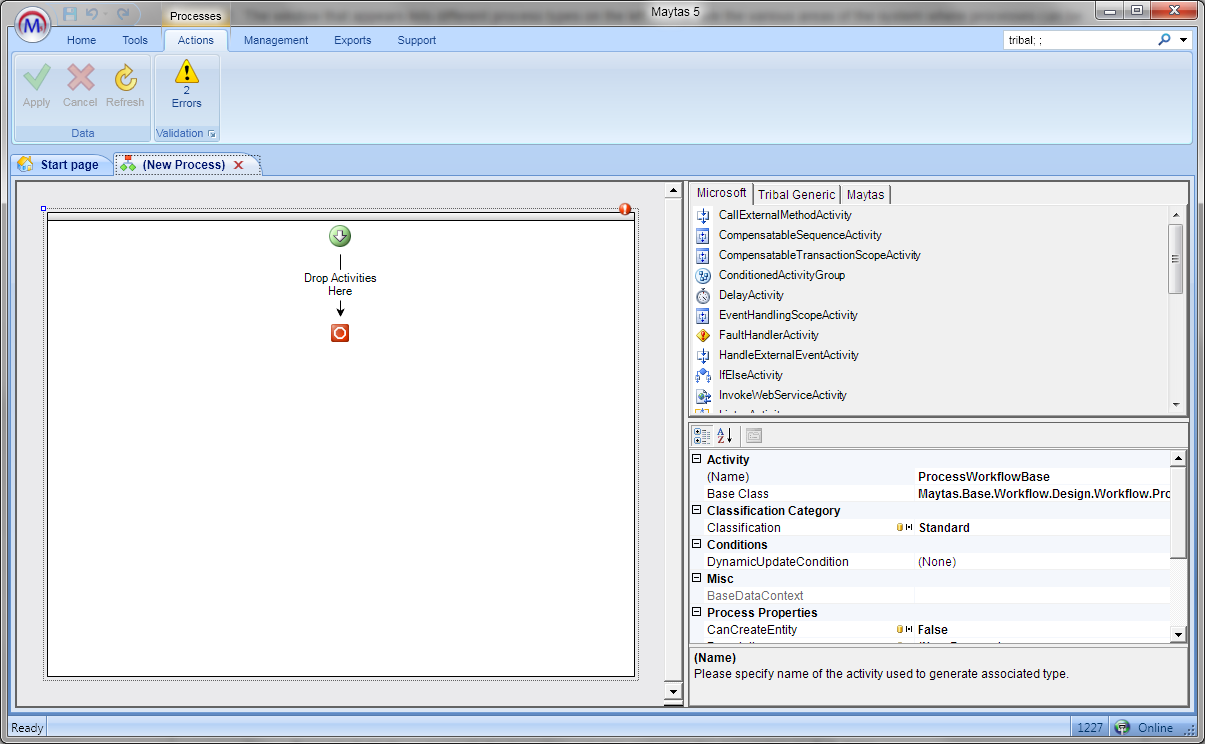Click the red error indicator on workflow canvas
Viewport: 1205px width, 744px height.
click(x=625, y=209)
